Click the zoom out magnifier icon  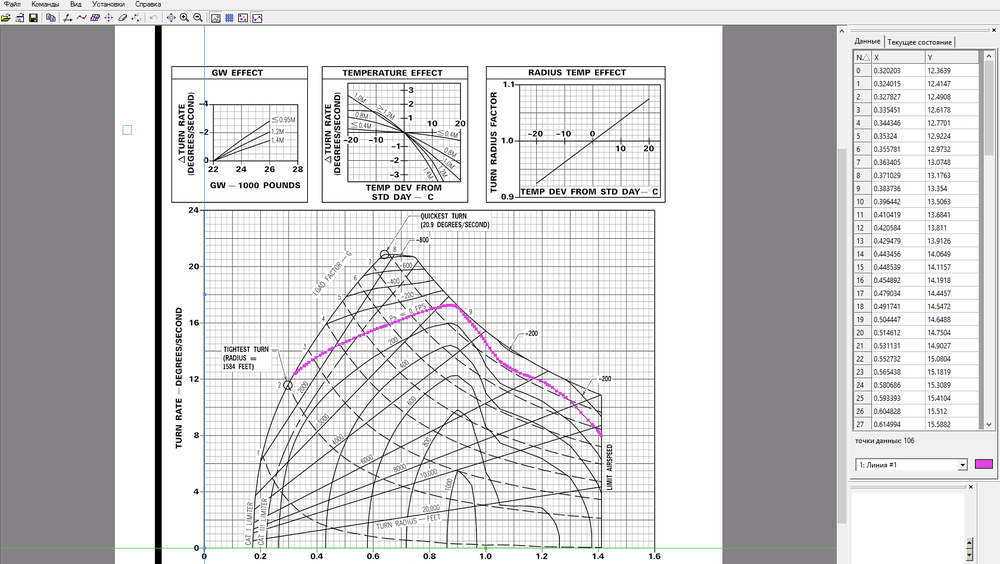pyautogui.click(x=198, y=18)
